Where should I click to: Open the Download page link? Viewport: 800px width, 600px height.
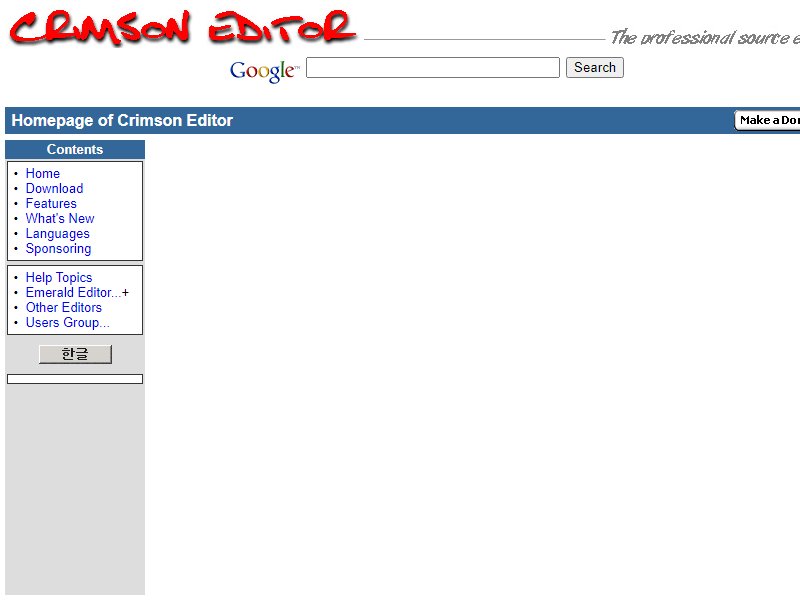point(55,188)
